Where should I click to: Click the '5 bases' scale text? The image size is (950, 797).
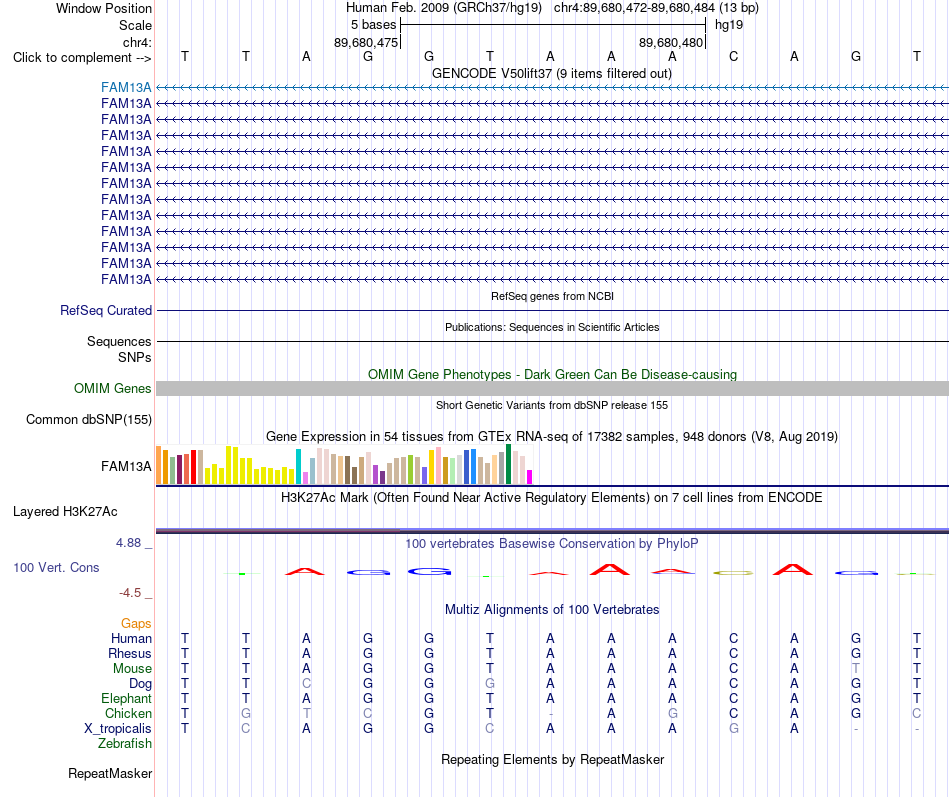[x=373, y=25]
